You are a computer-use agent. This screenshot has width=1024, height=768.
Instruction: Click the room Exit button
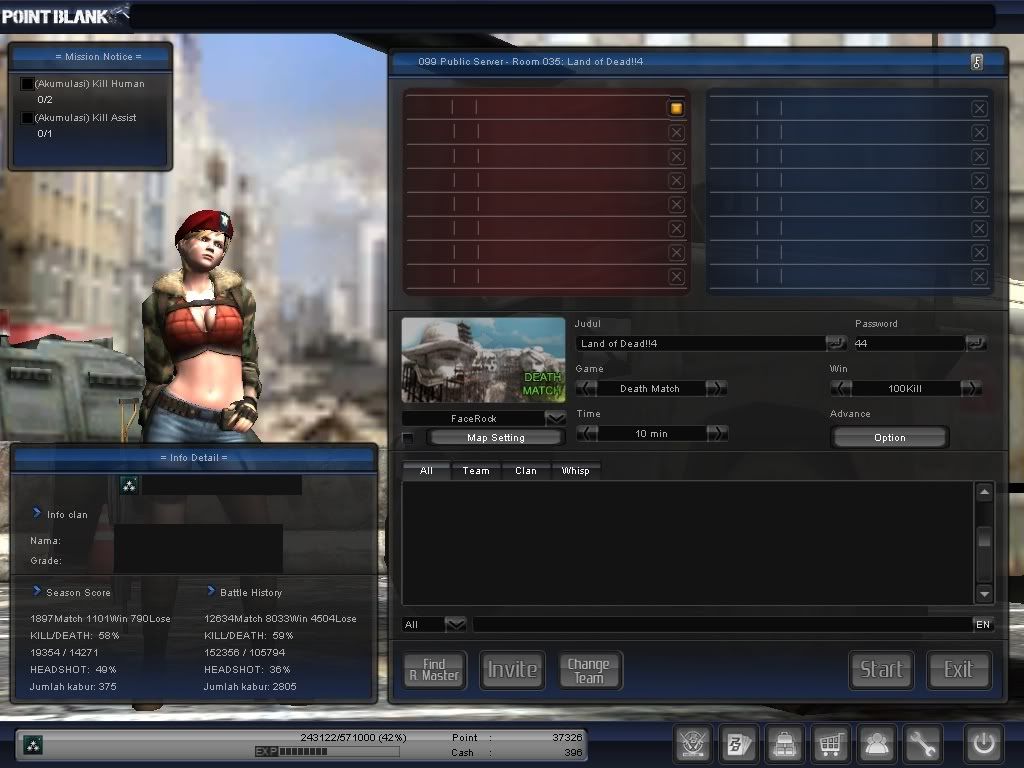click(959, 670)
